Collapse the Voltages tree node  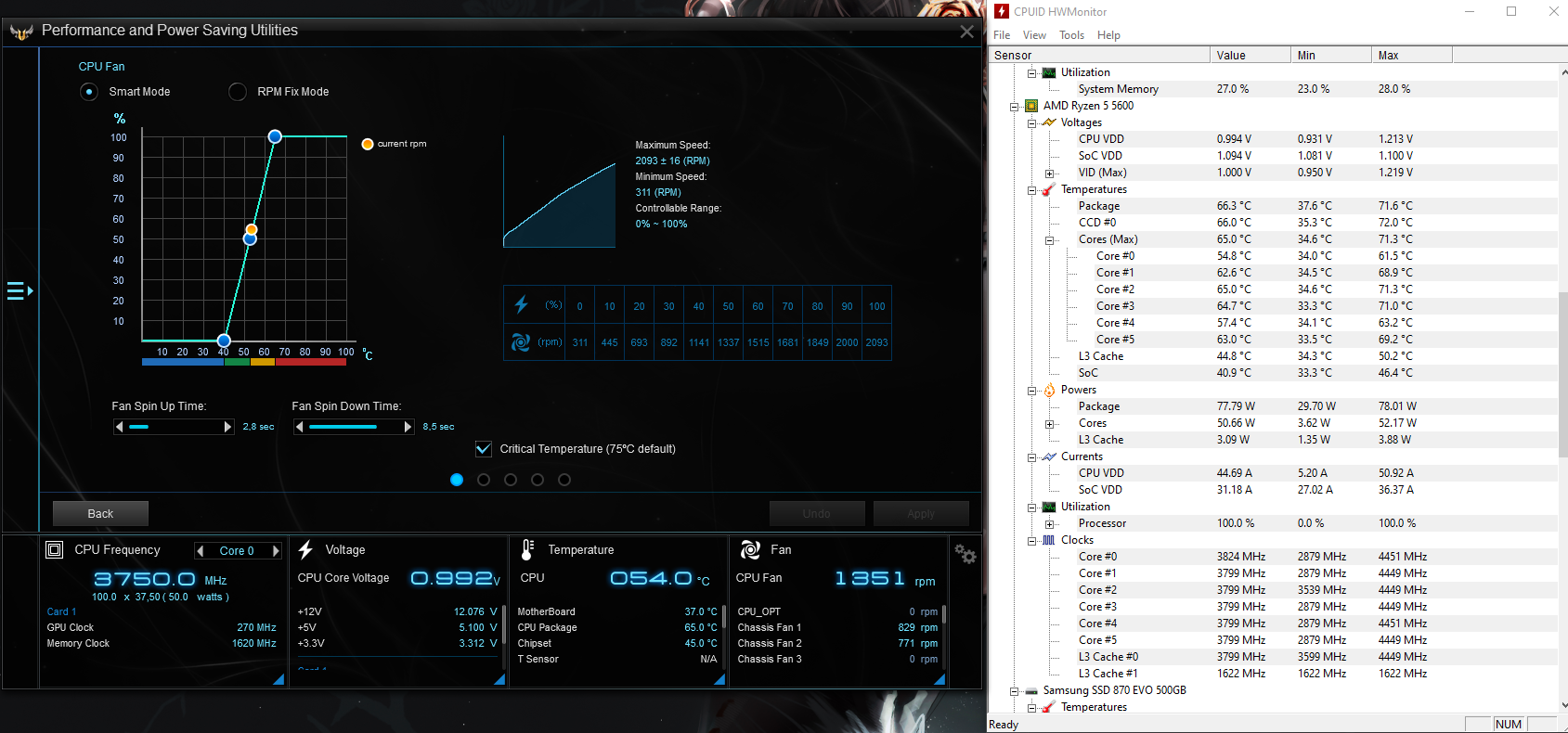[x=1032, y=123]
